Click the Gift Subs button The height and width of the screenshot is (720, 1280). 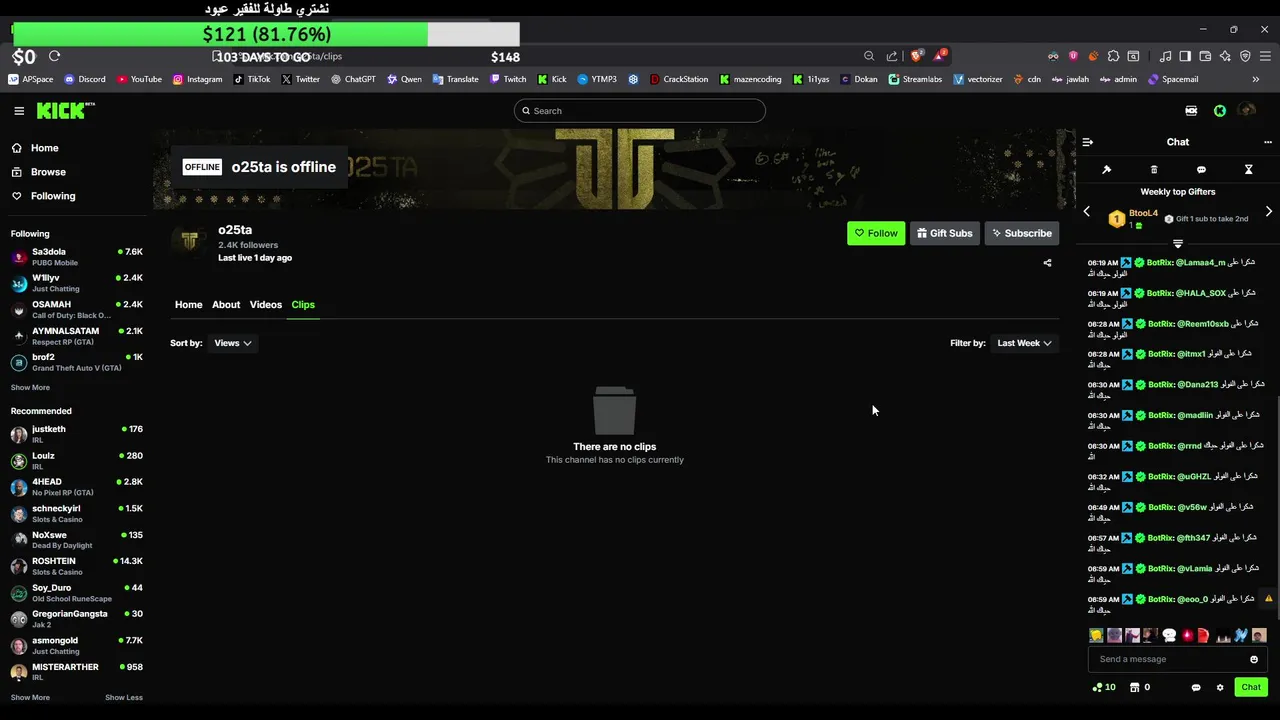pyautogui.click(x=944, y=233)
